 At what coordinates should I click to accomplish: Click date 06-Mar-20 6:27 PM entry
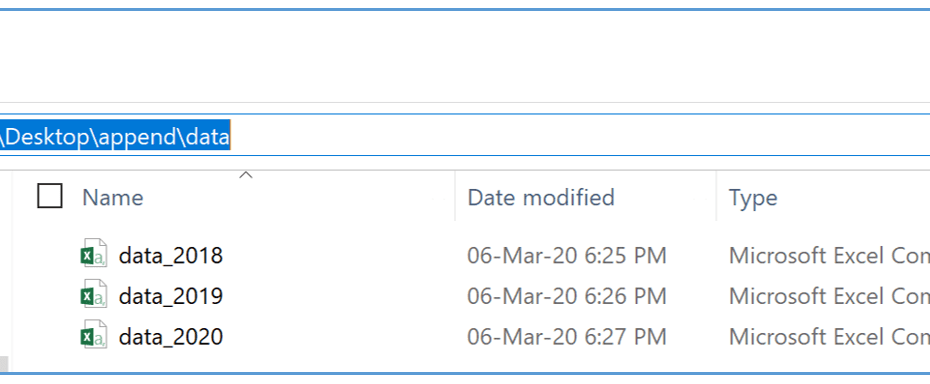tap(566, 337)
